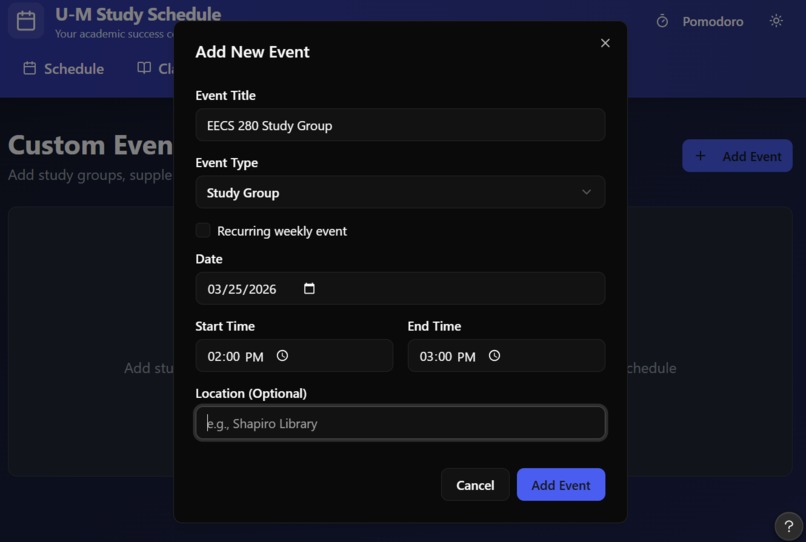The height and width of the screenshot is (542, 806).
Task: Toggle light theme sun icon
Action: (776, 21)
